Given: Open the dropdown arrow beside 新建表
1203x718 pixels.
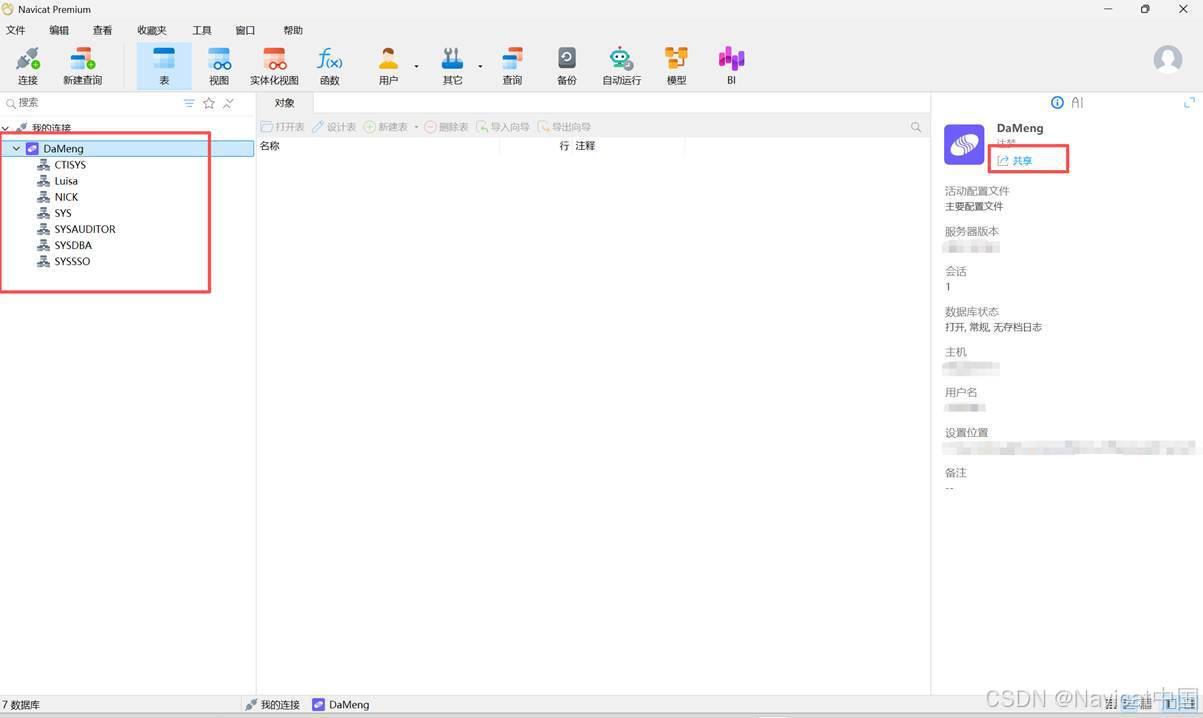Looking at the screenshot, I should pyautogui.click(x=416, y=127).
